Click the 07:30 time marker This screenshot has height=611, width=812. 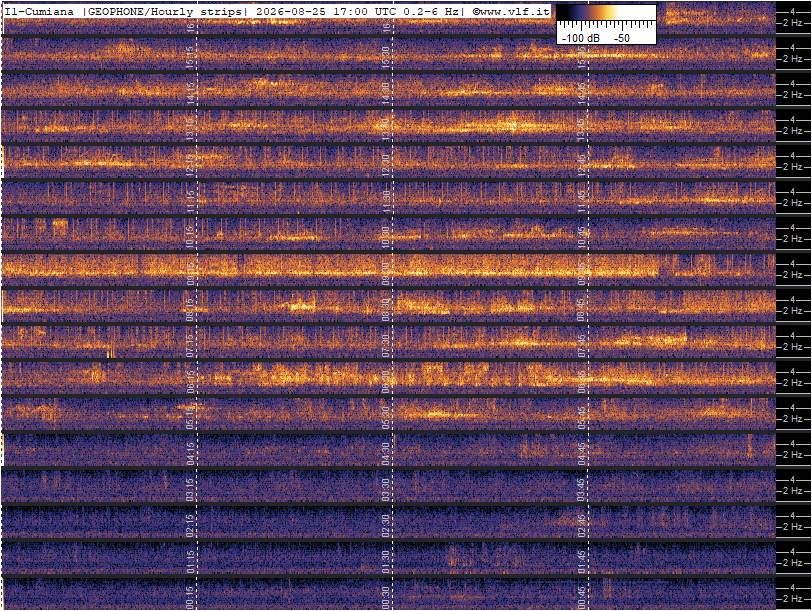[x=386, y=345]
